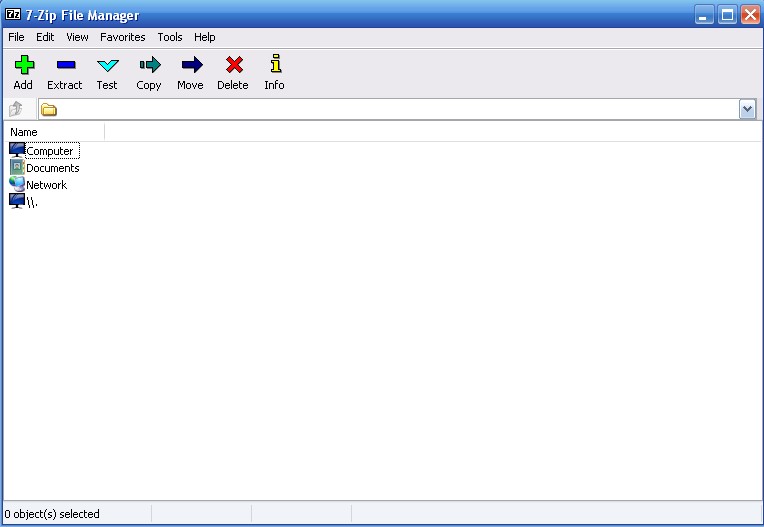Open the Help menu

205,37
